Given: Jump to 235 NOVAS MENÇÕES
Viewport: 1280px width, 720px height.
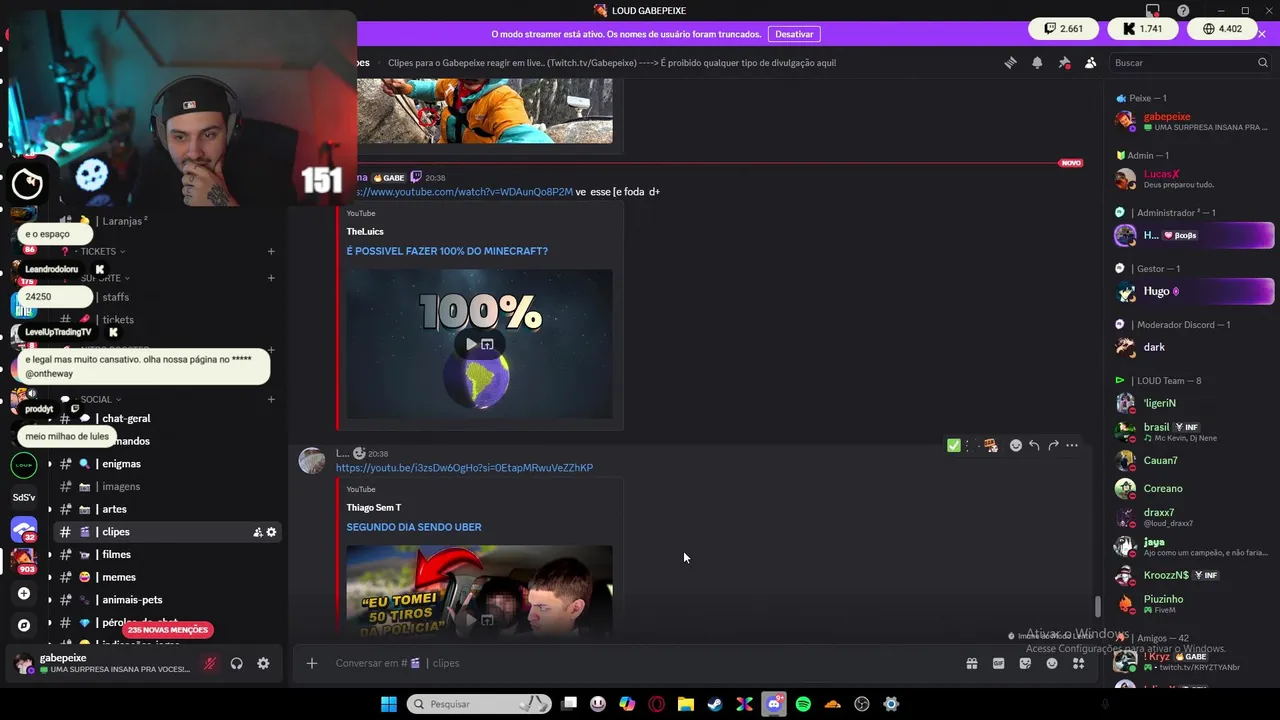Looking at the screenshot, I should coord(168,630).
